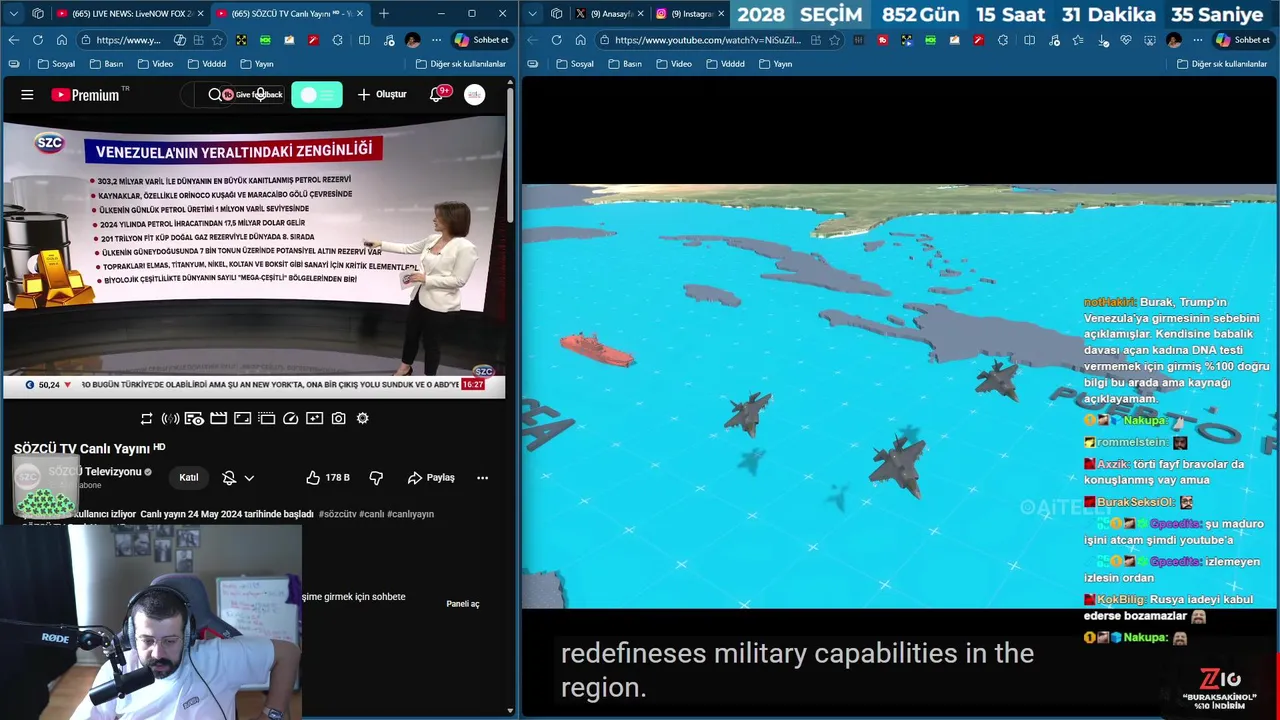Viewport: 1280px width, 720px height.
Task: Open YouTube guide hamburger menu in left window
Action: 27,95
